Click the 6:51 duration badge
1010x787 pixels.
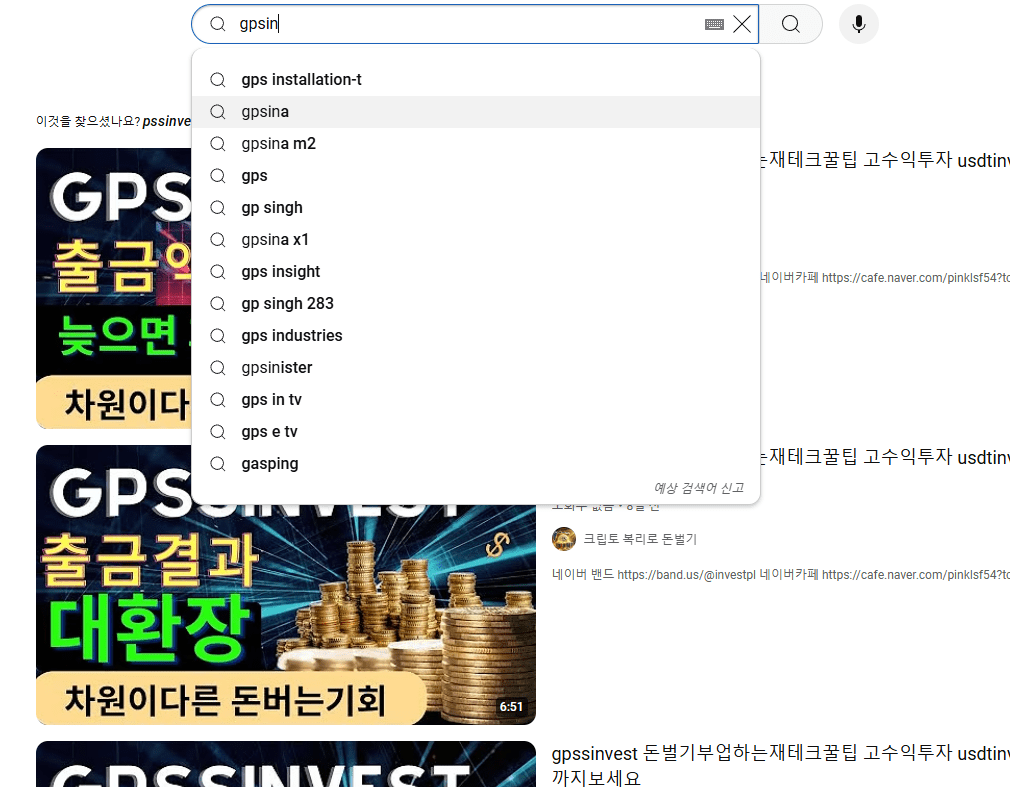[x=511, y=706]
